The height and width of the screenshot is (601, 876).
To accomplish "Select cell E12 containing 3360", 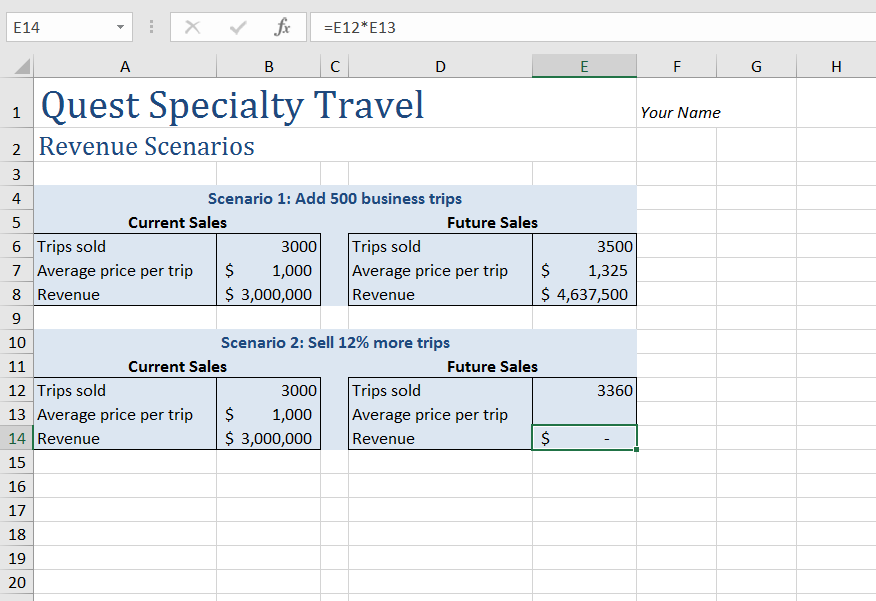I will point(584,390).
